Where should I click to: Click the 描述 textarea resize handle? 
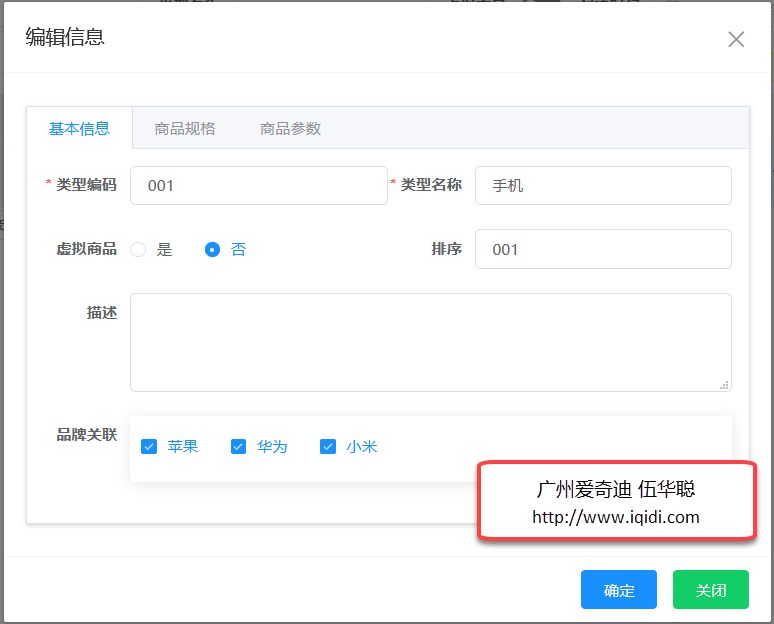coord(725,385)
